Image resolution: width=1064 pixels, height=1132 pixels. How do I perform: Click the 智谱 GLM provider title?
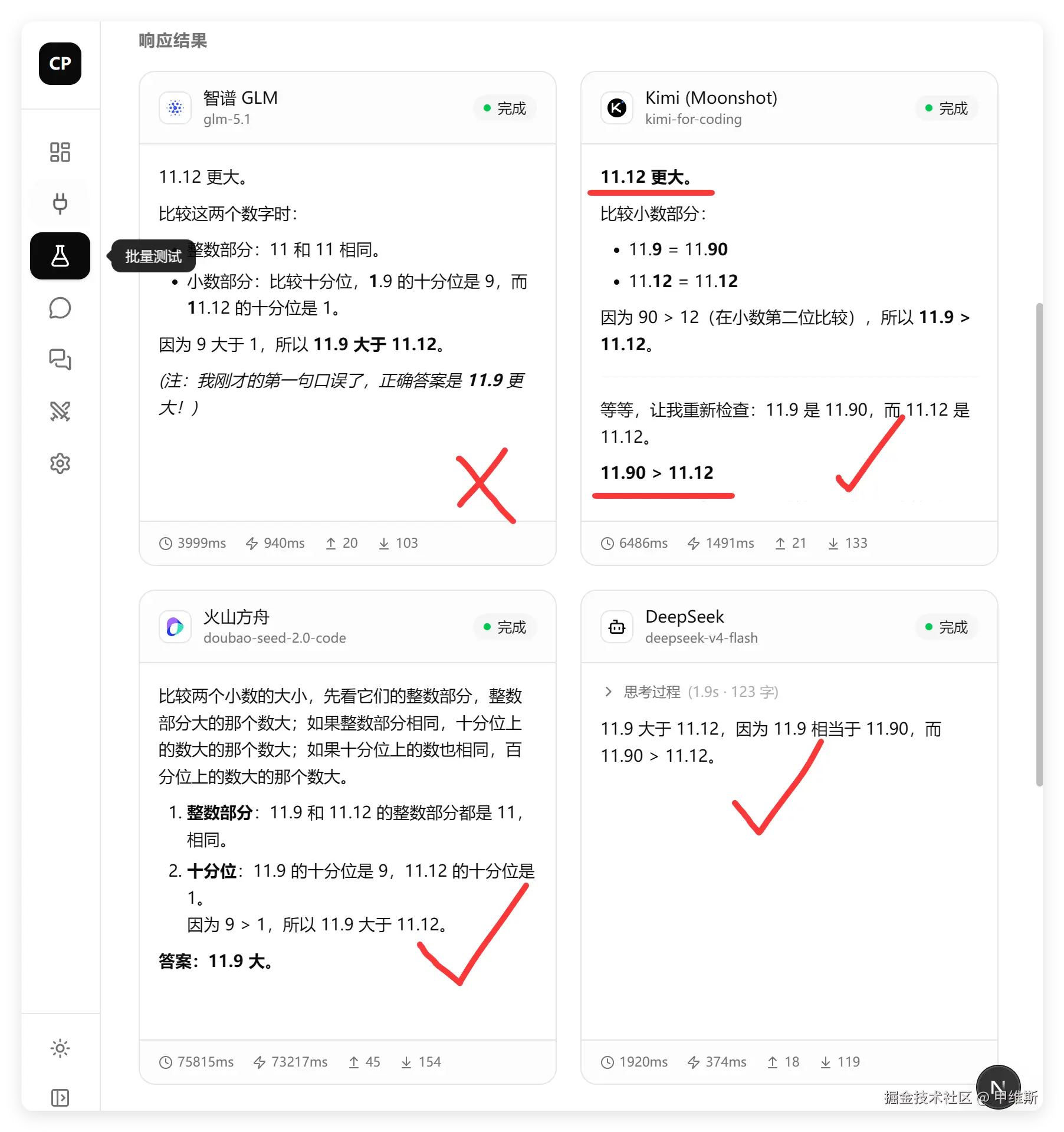[240, 98]
